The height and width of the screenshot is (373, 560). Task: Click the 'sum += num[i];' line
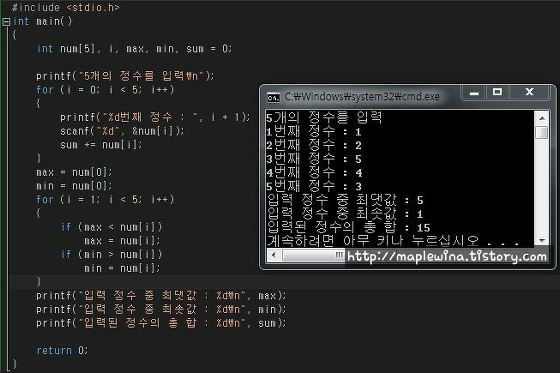tap(101, 145)
